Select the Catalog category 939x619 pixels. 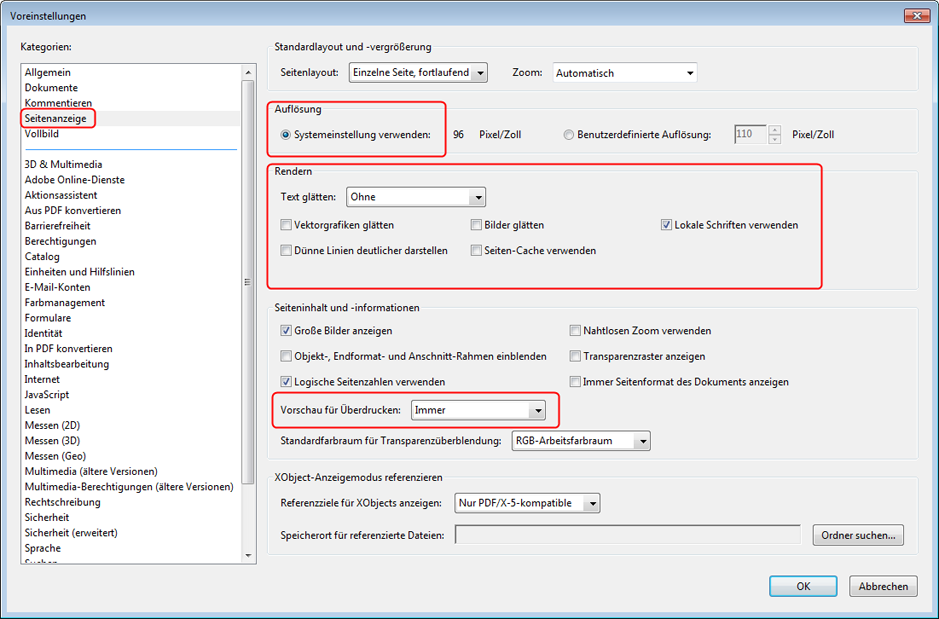42,257
